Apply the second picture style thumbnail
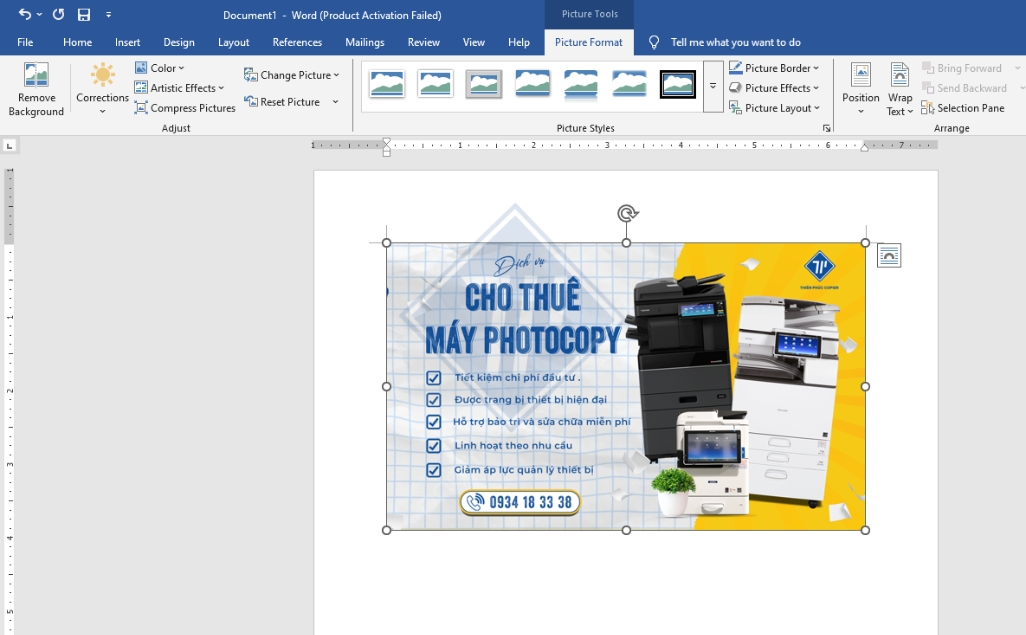 pos(435,84)
